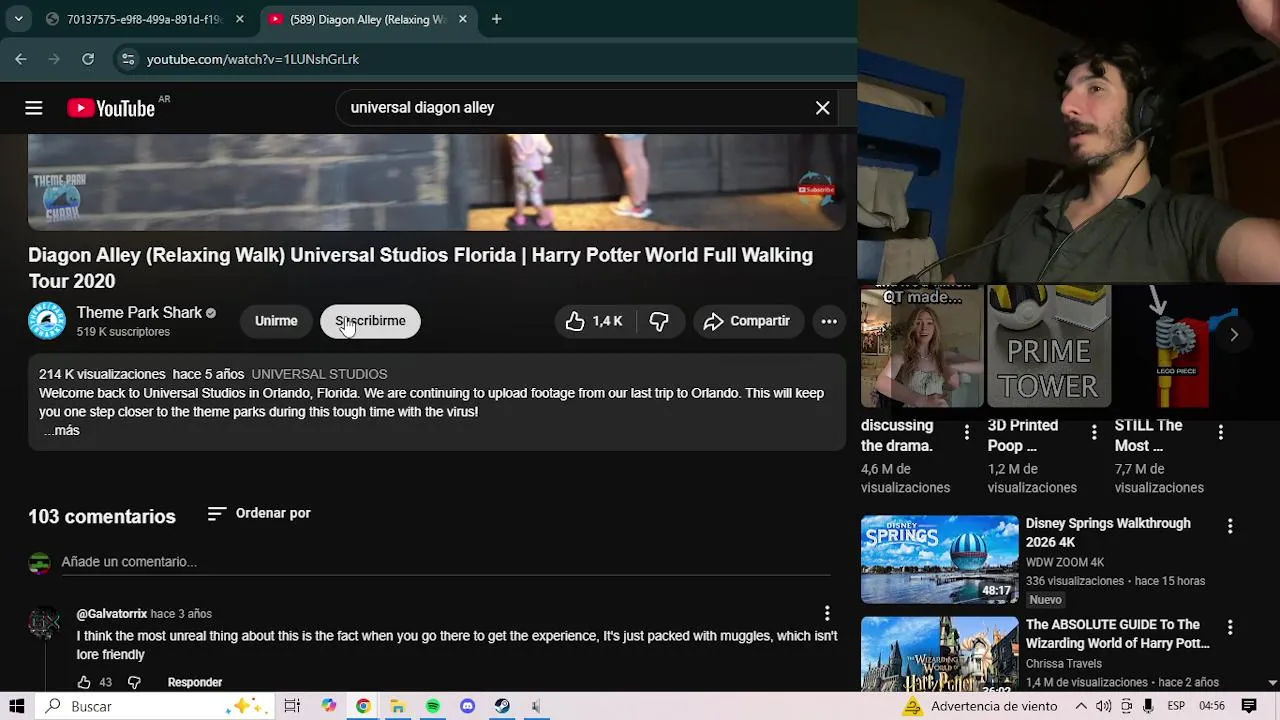Click the Responder link under Galvatorrix comment
The image size is (1280, 720).
195,682
